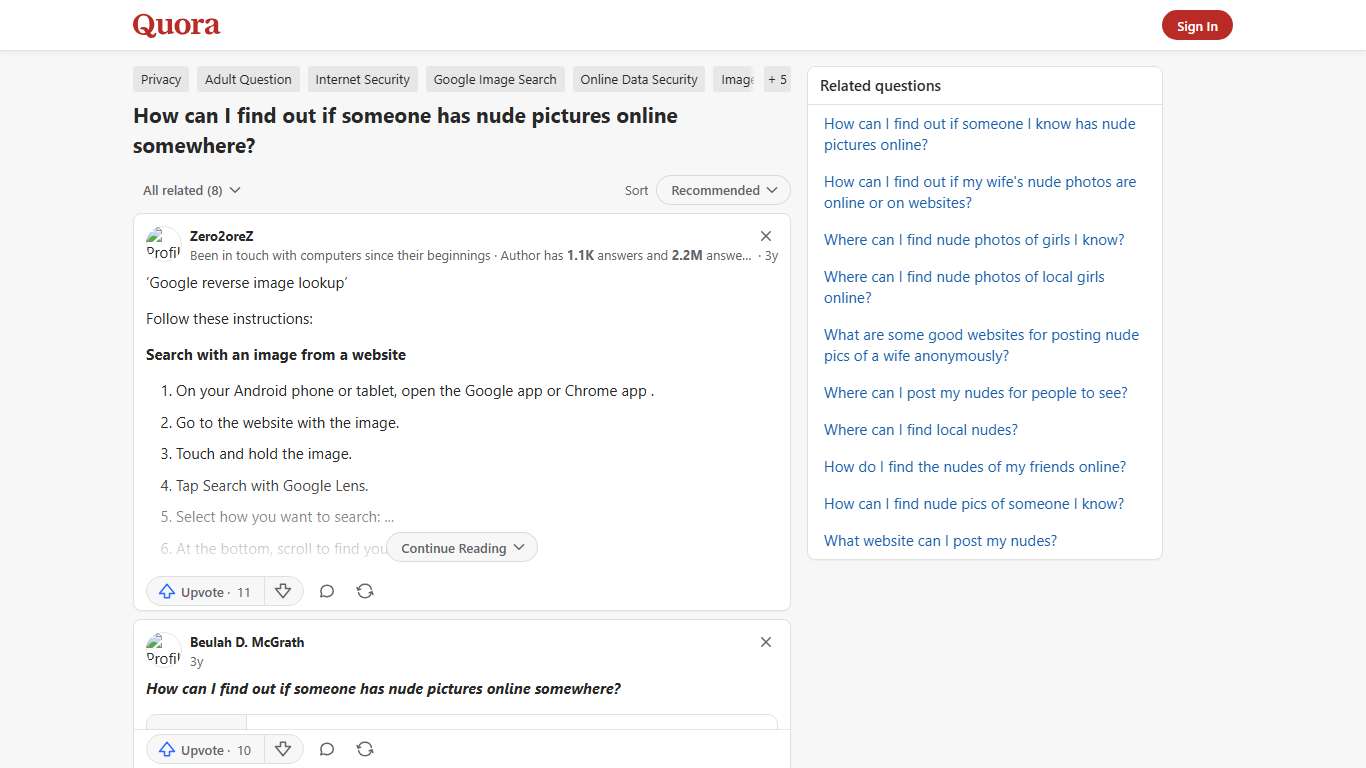Dismiss Zero2oreZ's answer with the X
This screenshot has height=768, width=1366.
tap(766, 236)
